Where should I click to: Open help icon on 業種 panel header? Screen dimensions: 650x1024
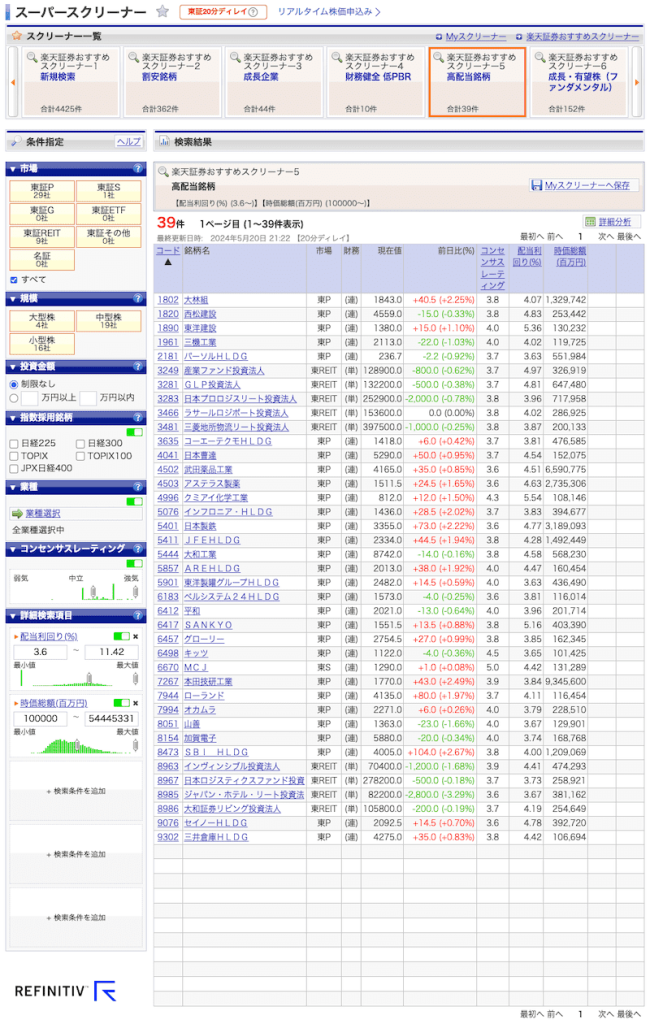click(138, 487)
